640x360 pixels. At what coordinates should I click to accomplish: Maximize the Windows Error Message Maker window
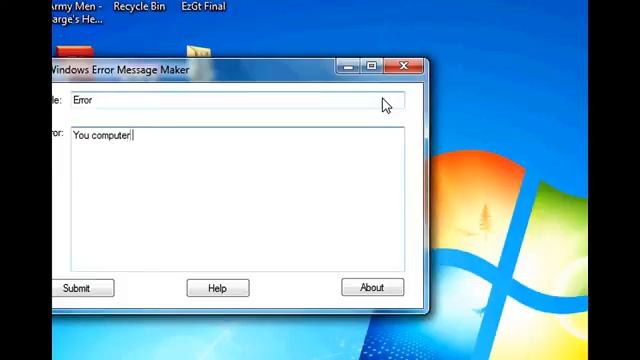371,66
